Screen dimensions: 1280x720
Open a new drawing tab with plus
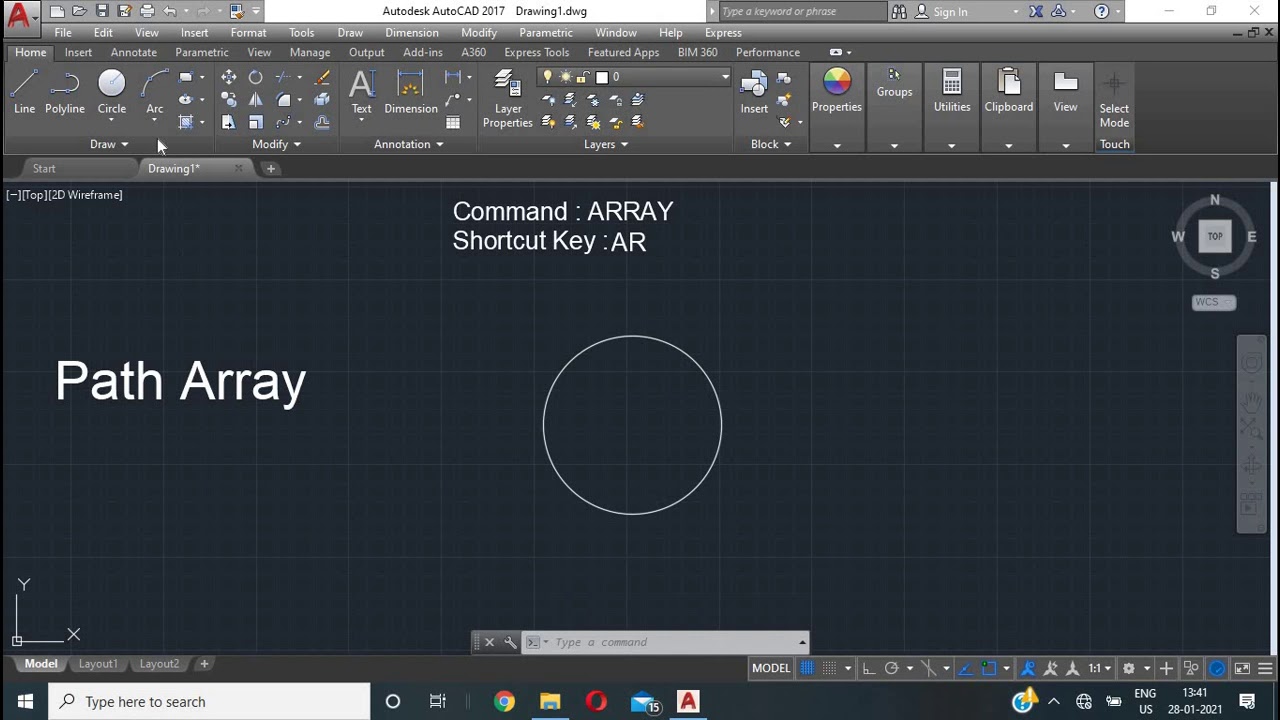[270, 169]
